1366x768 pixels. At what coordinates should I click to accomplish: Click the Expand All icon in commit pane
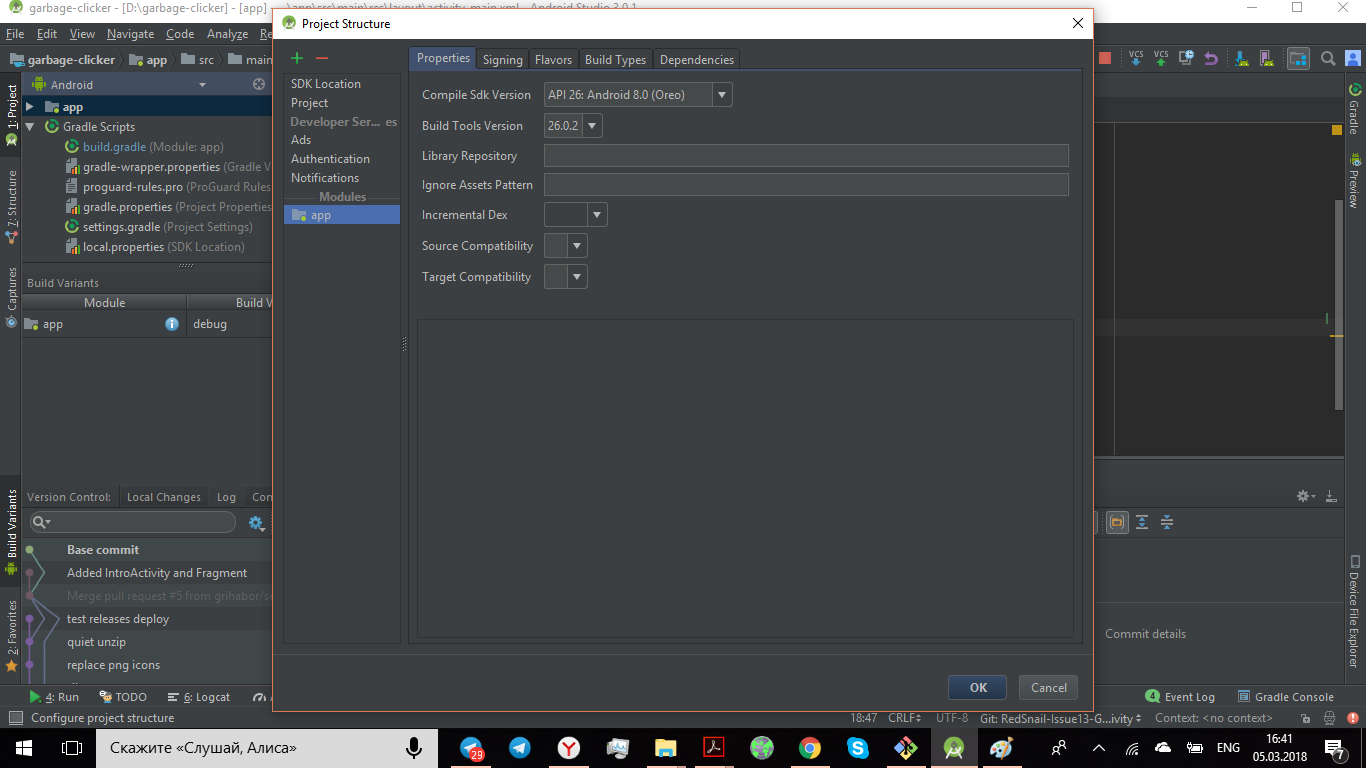tap(1141, 522)
